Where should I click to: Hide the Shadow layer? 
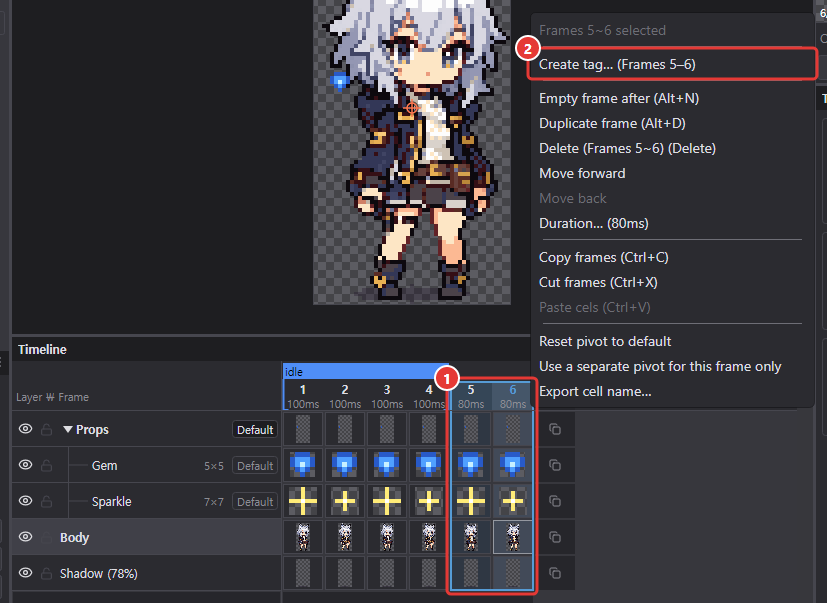coord(25,572)
